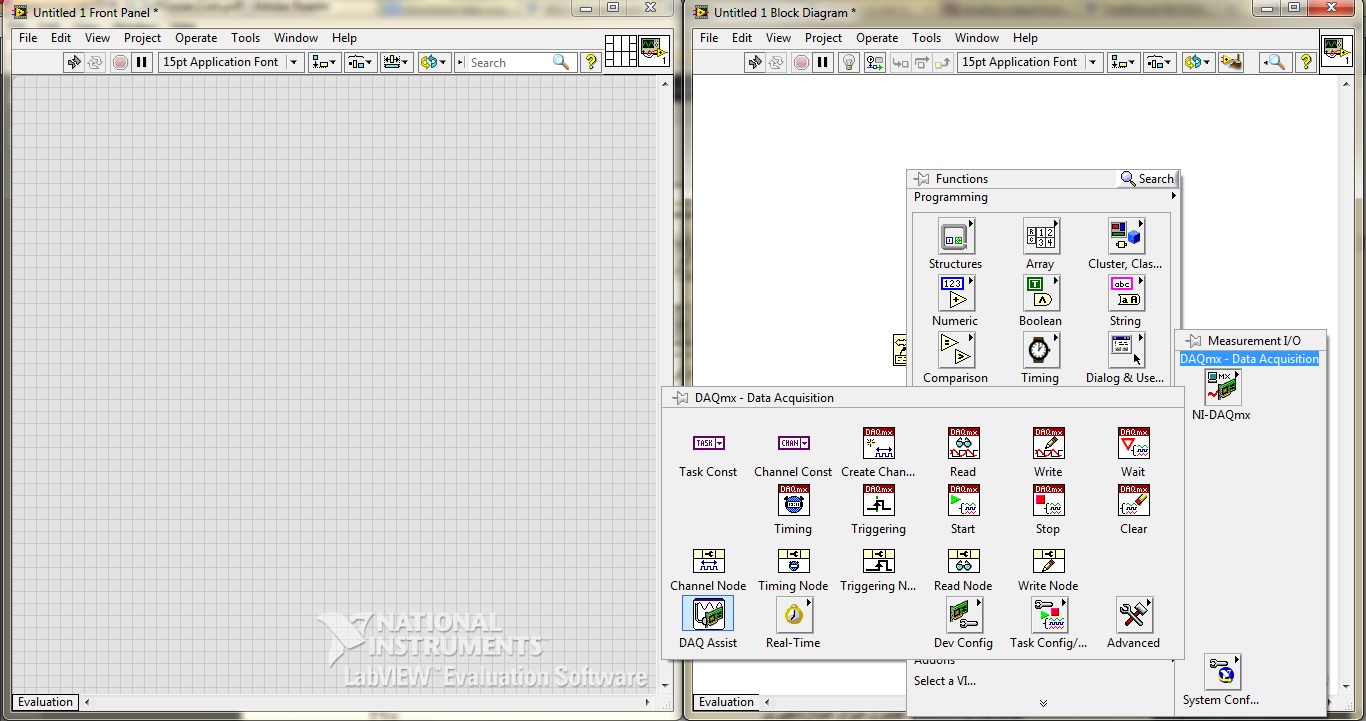Choose the DAQmx Read VI

[963, 443]
